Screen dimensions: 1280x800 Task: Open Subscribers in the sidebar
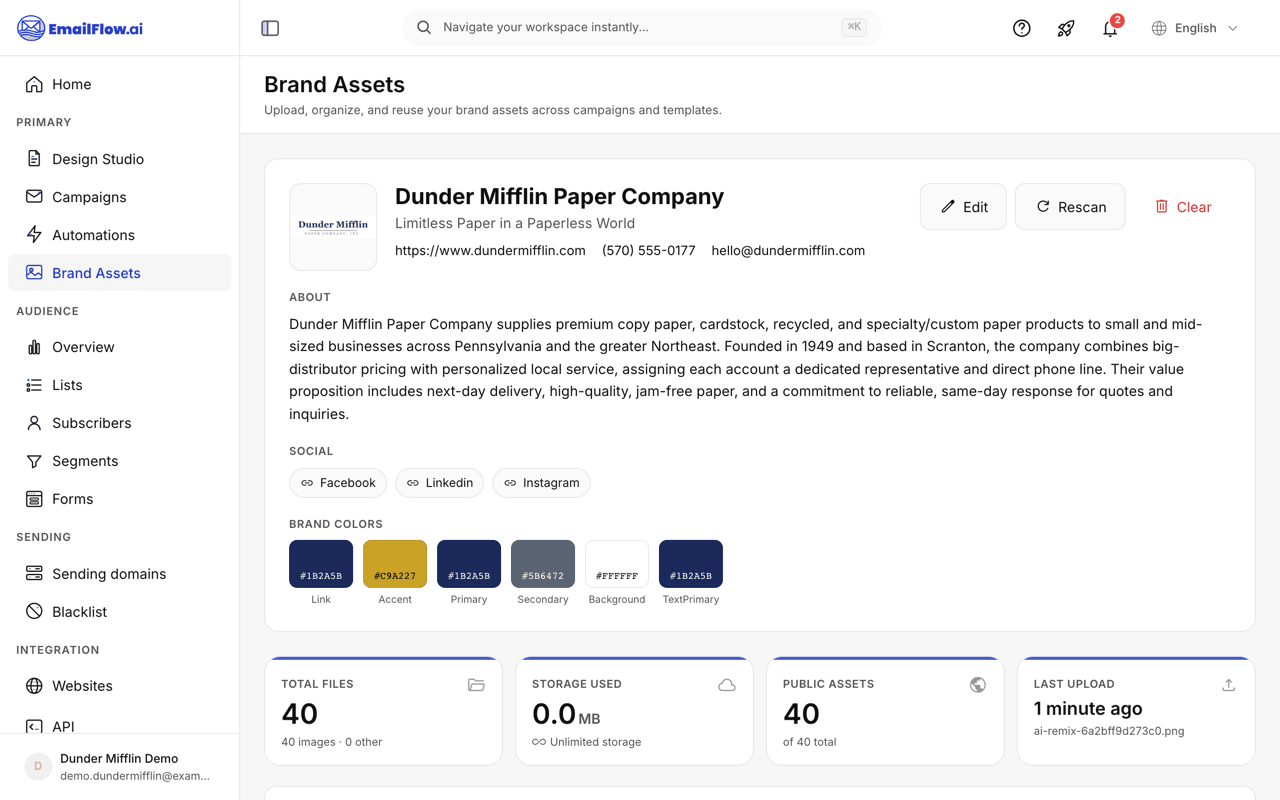pos(120,423)
